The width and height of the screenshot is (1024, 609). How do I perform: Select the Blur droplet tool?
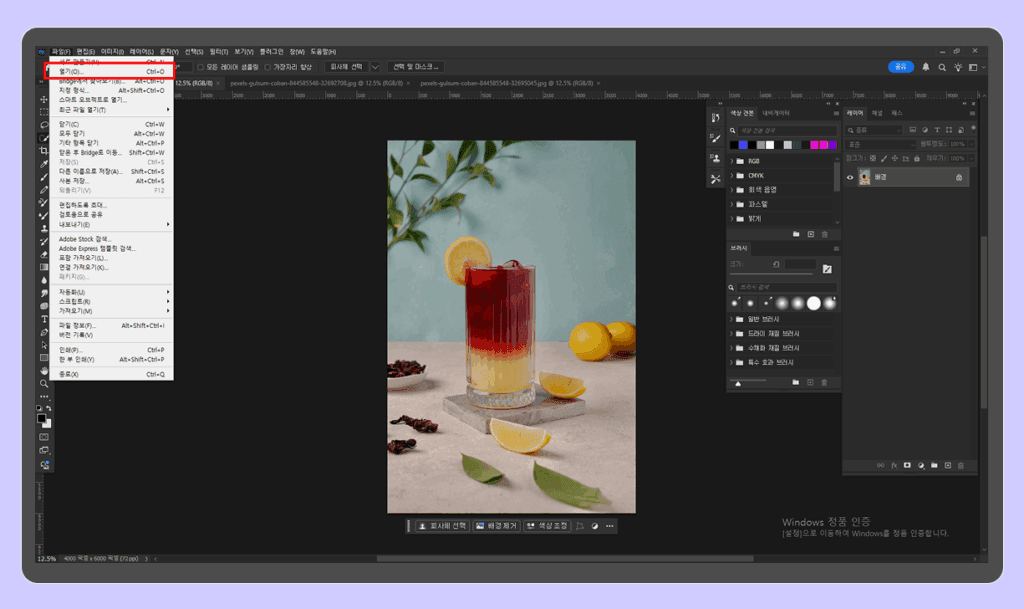[x=44, y=280]
